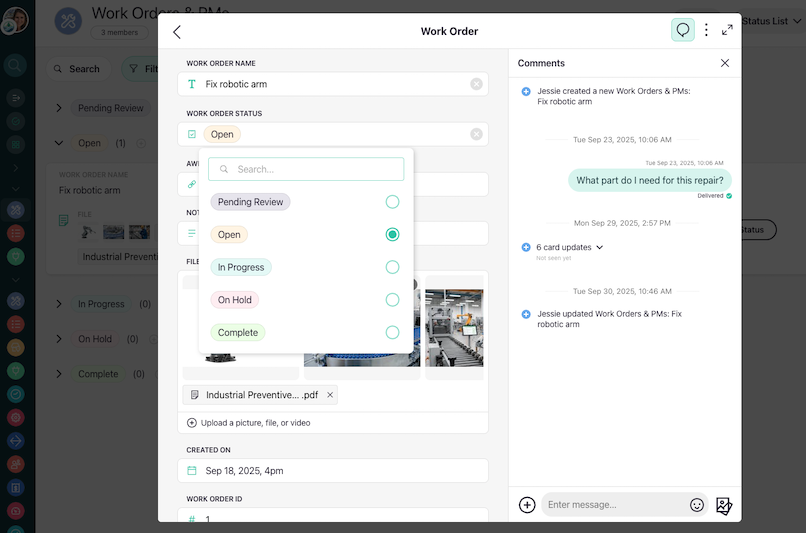Screen dimensions: 806x533
Task: Remove the Industrial Preventive pdf attachment
Action: pos(330,395)
